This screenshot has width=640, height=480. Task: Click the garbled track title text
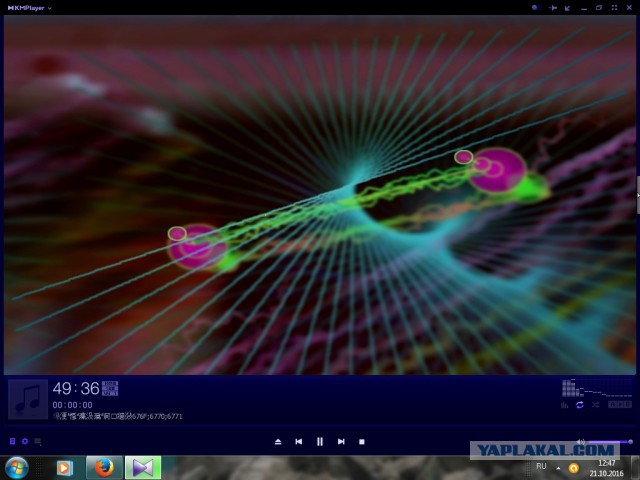pyautogui.click(x=118, y=416)
